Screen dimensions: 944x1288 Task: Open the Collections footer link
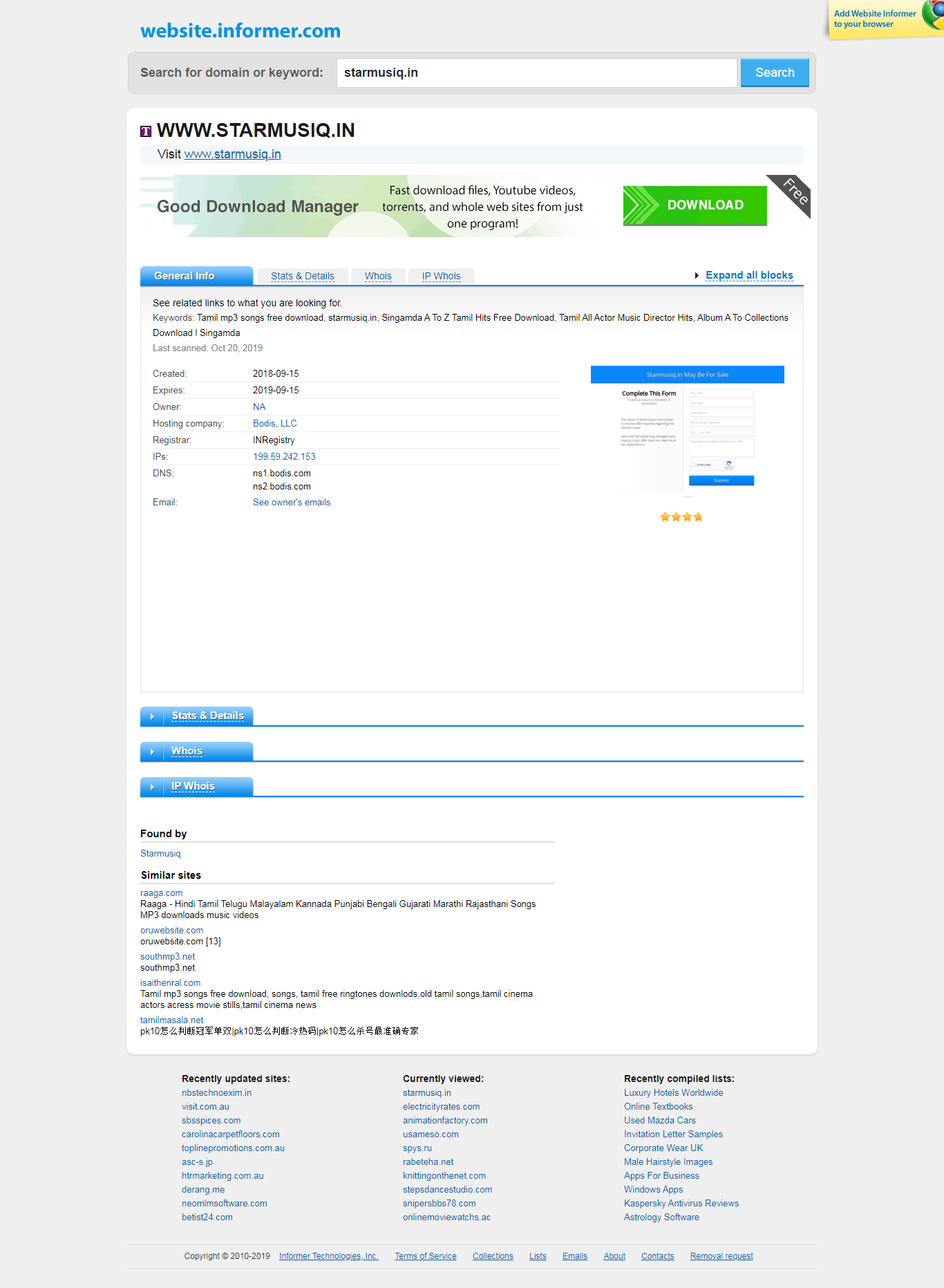[493, 1256]
